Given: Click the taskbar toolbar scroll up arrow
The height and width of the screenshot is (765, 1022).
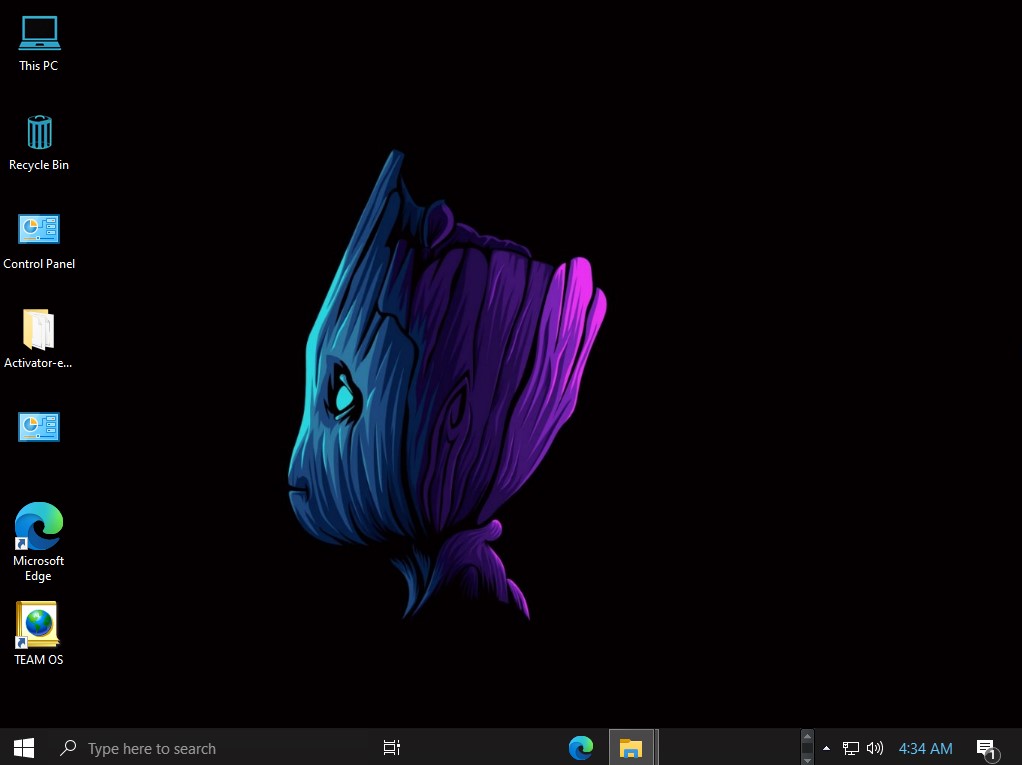Looking at the screenshot, I should (x=807, y=738).
